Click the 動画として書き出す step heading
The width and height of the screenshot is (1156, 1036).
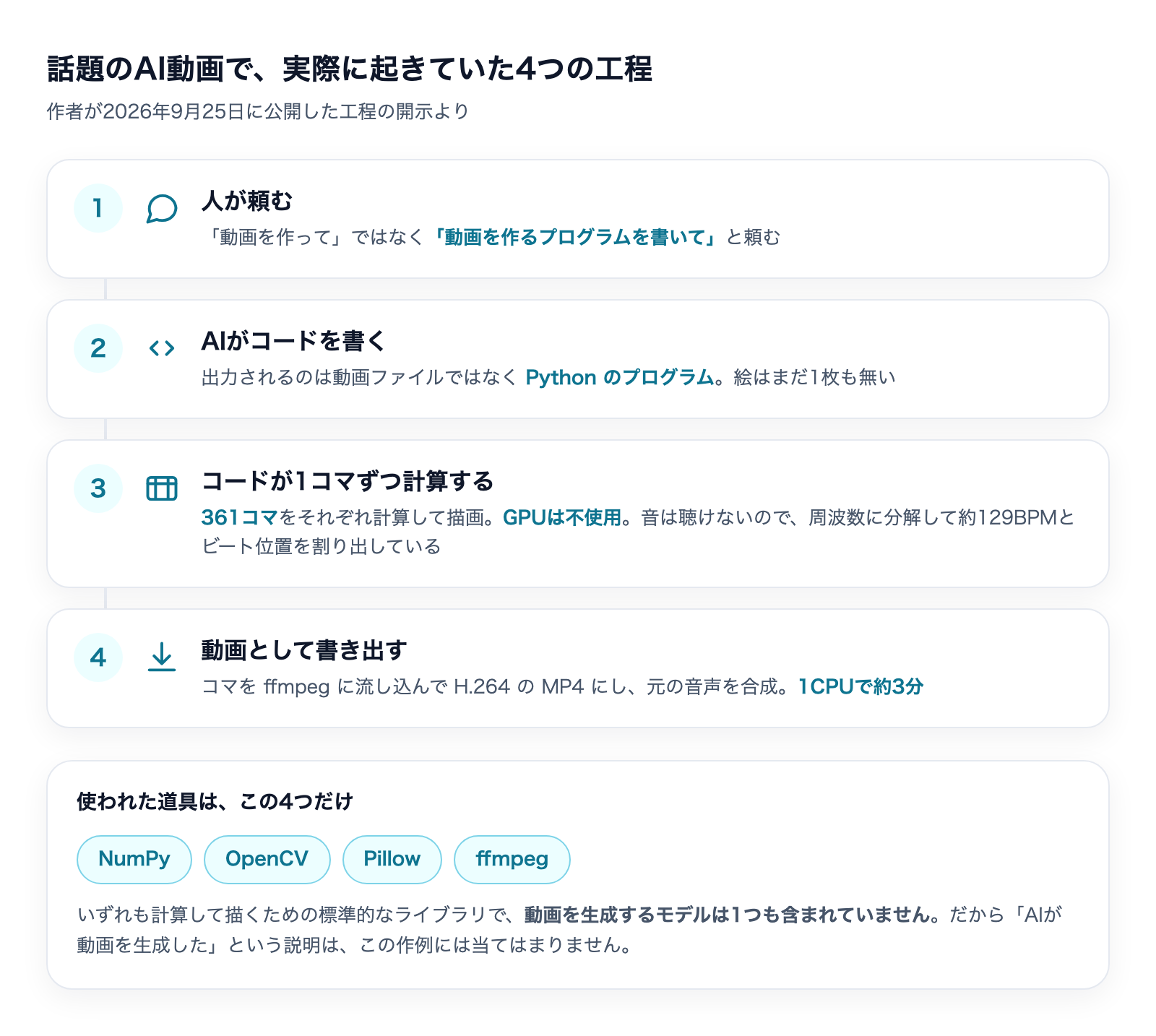304,650
